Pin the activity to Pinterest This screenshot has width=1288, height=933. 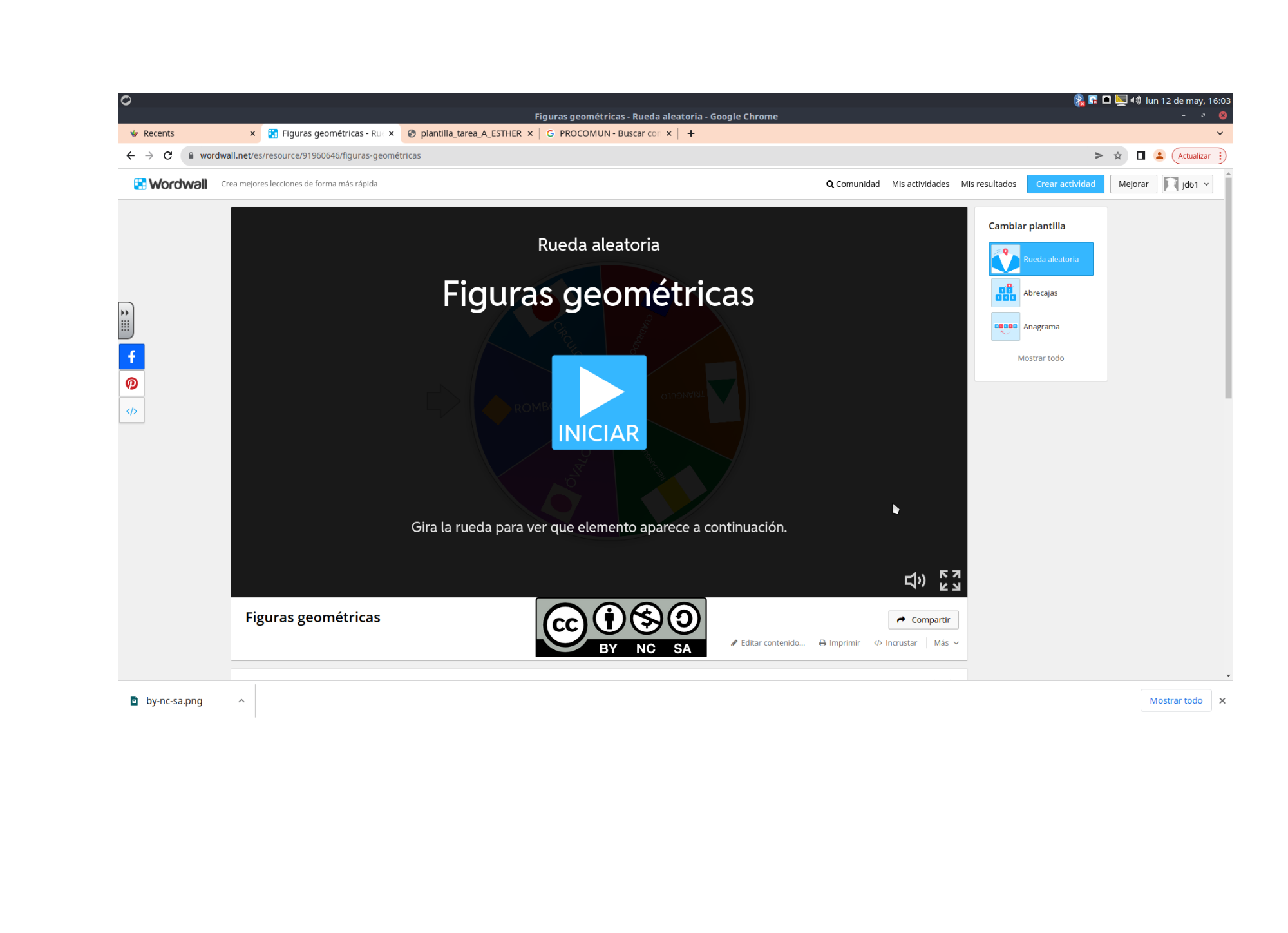[131, 383]
